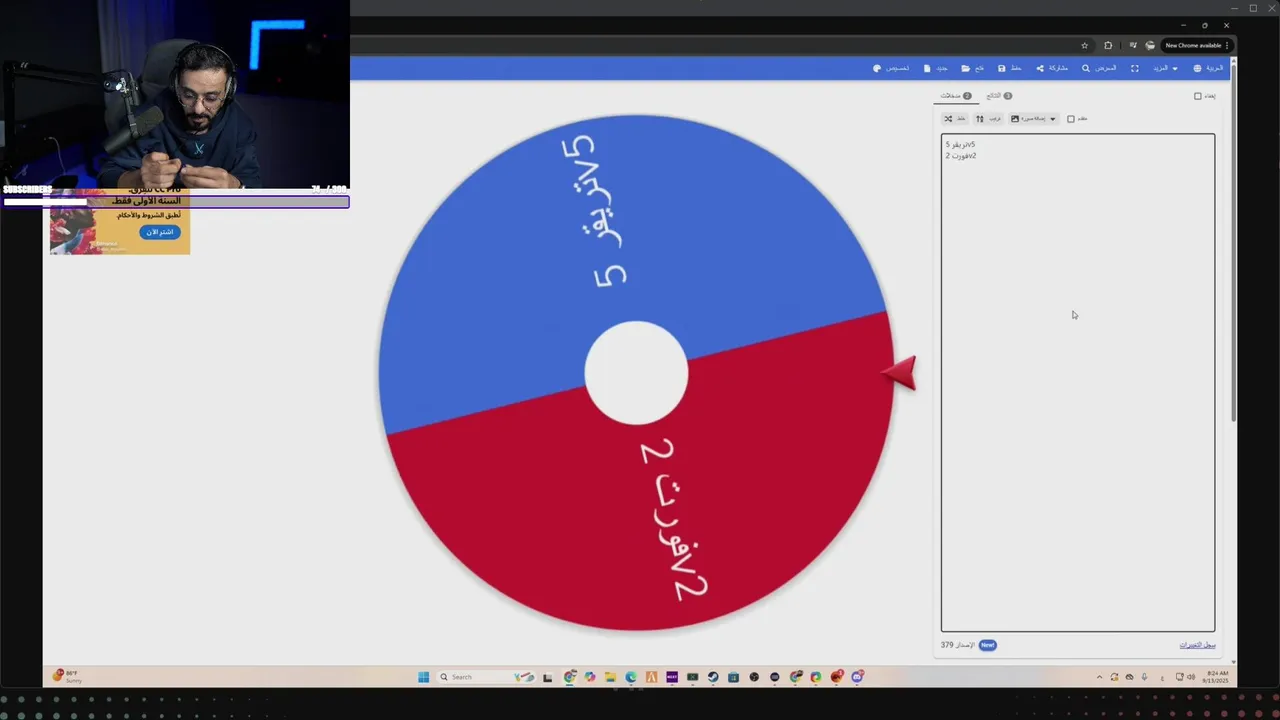Open the clock showing 8:24 AM

(1217, 677)
